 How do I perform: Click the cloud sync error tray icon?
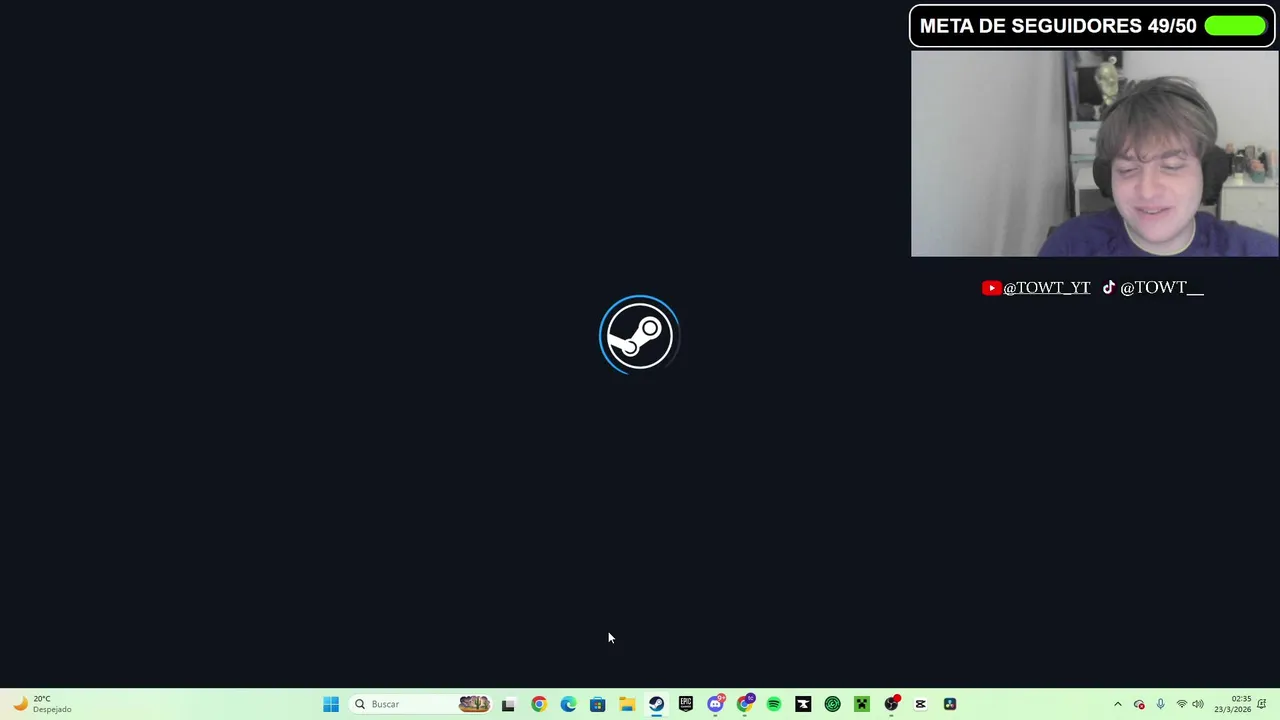click(x=1139, y=704)
